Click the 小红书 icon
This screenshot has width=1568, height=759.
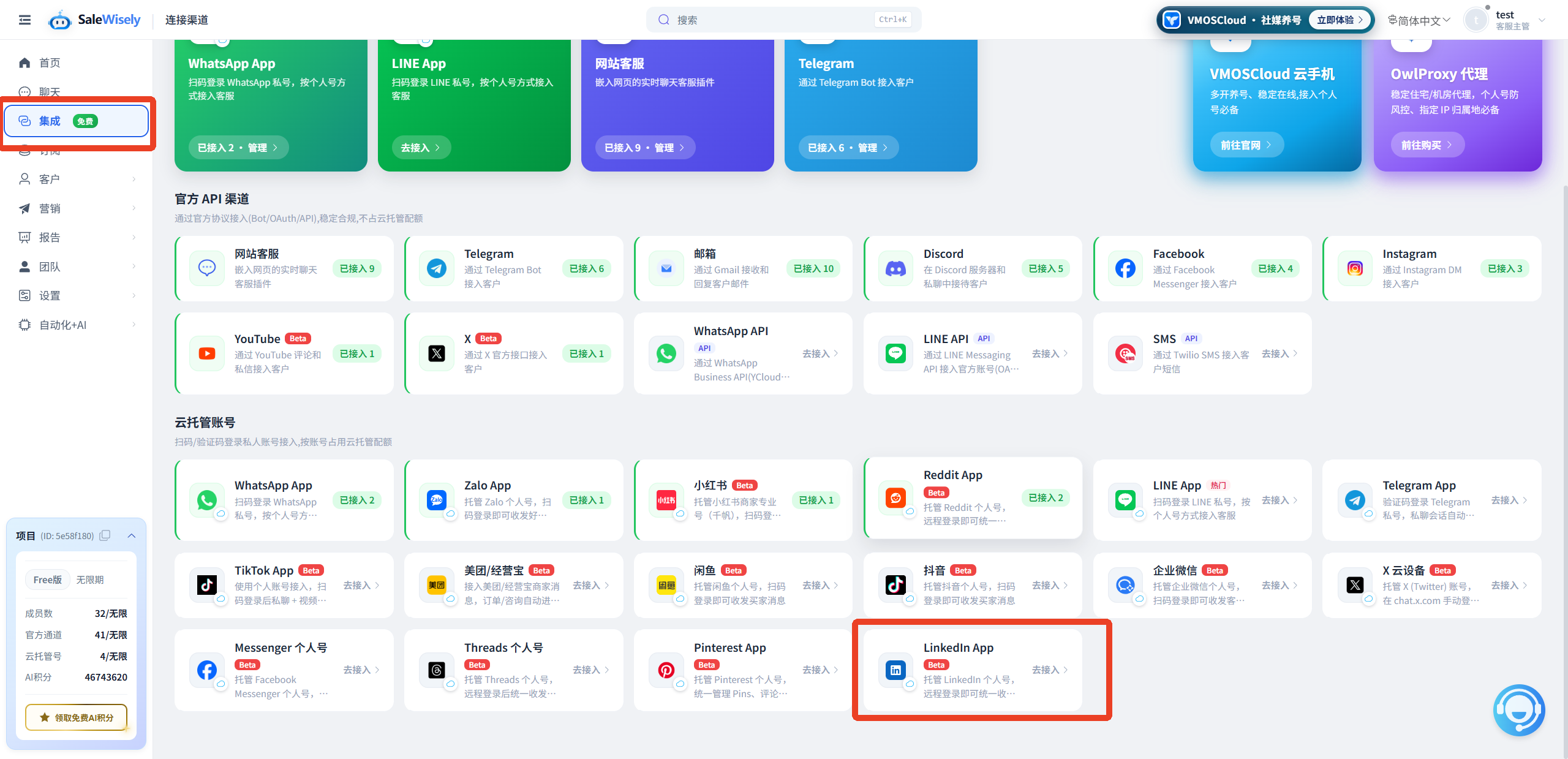tap(666, 500)
